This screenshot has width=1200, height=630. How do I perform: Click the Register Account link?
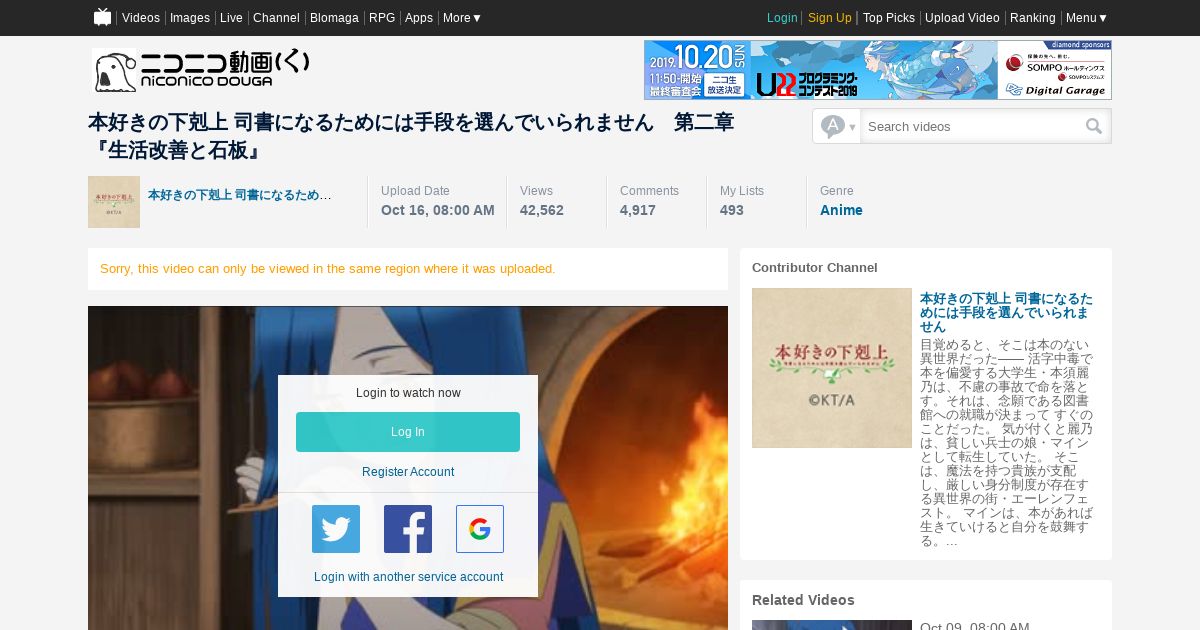[408, 472]
